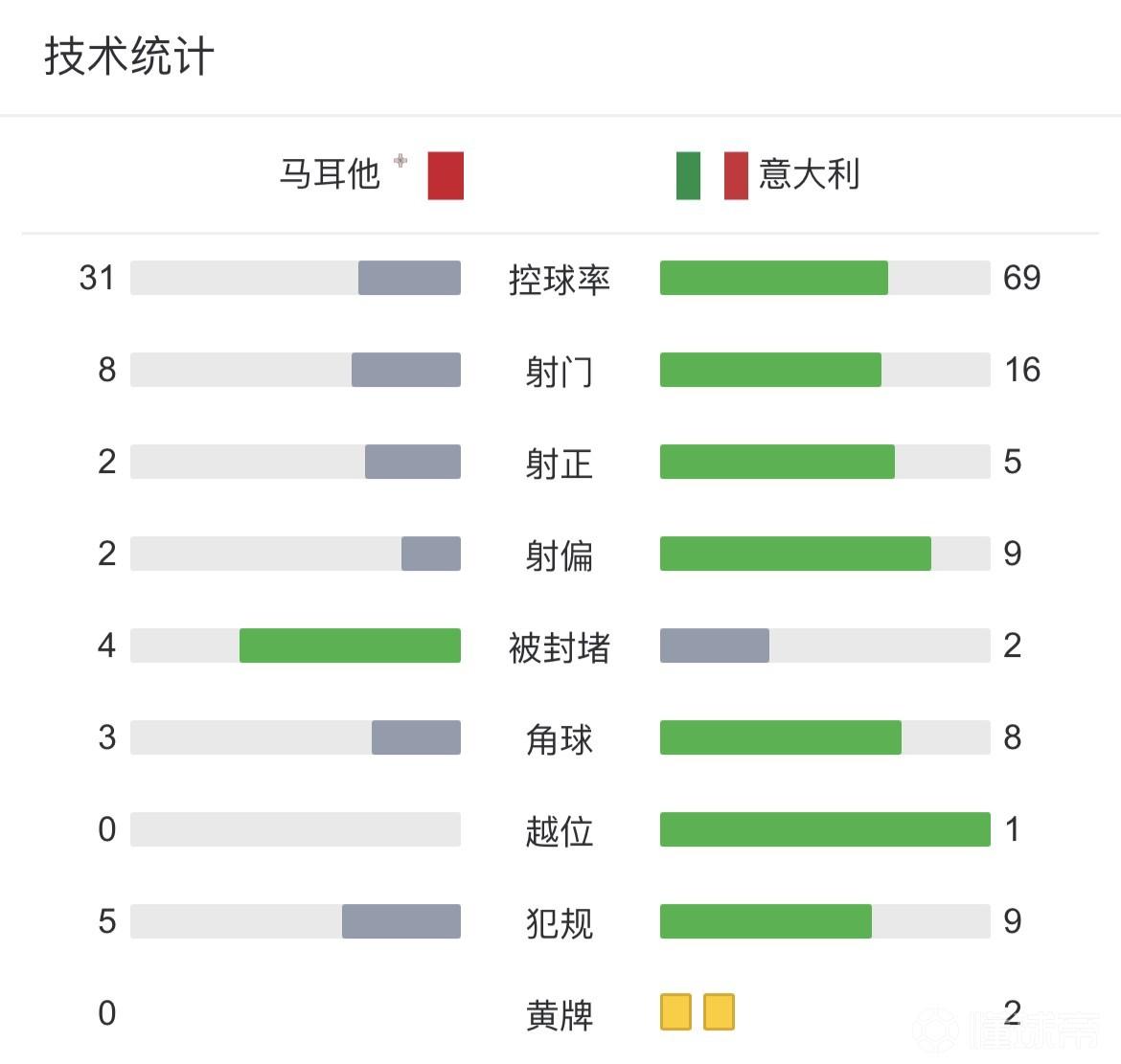Click the 射门 shots label
Image resolution: width=1121 pixels, height=1064 pixels.
[x=559, y=371]
